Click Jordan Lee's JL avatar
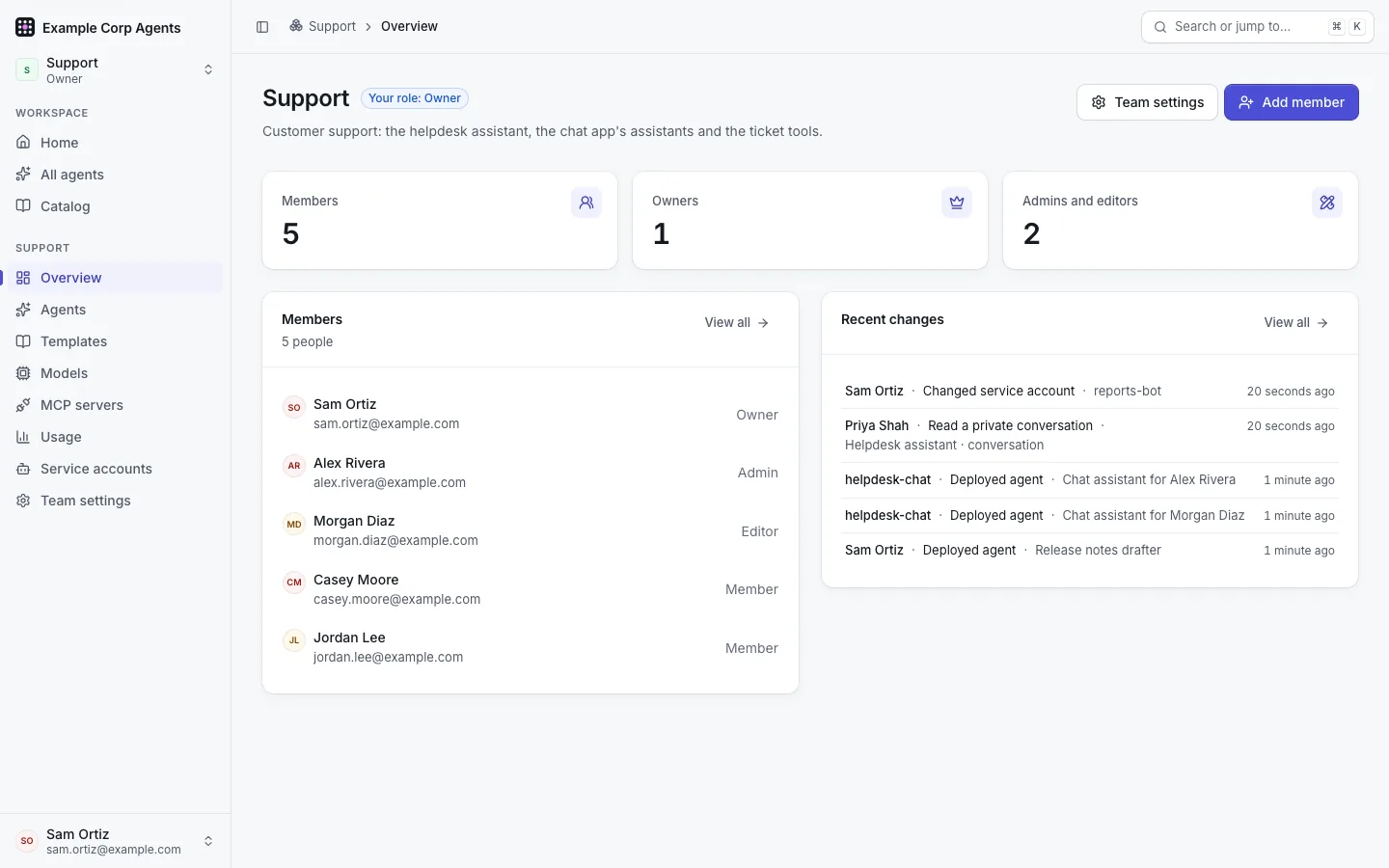1389x868 pixels. [294, 640]
